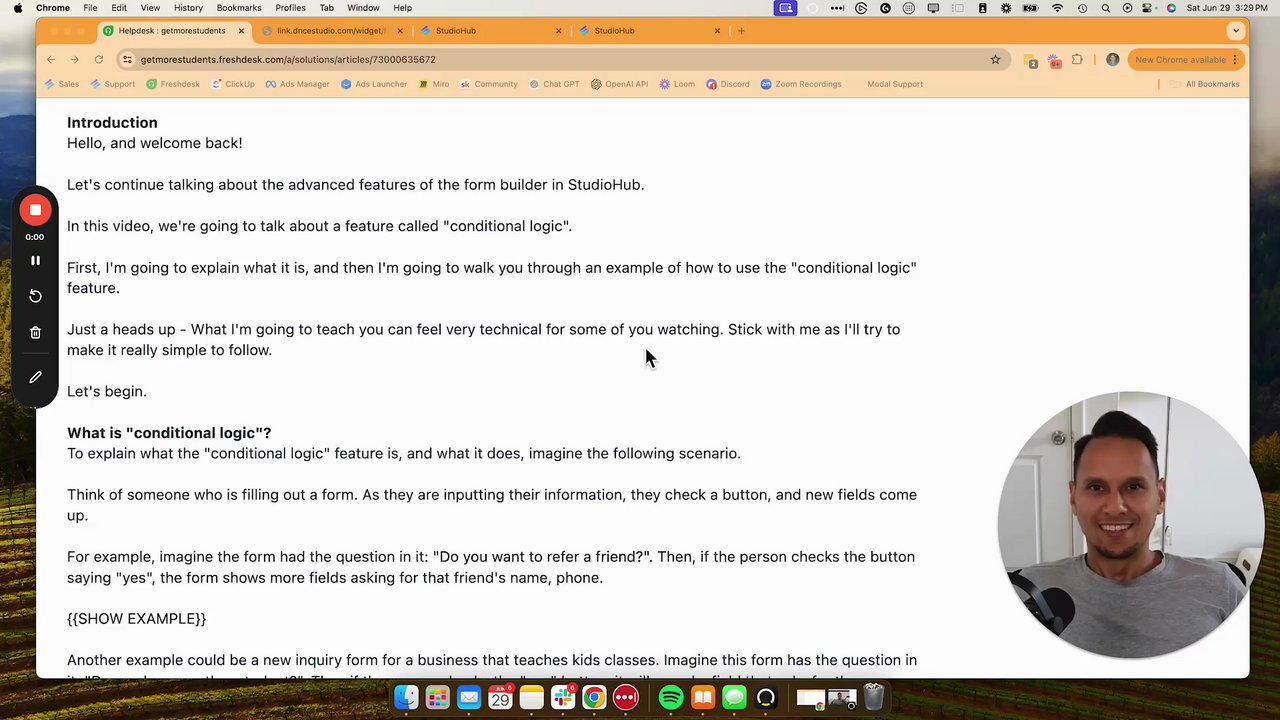Bookmark this page with the star icon

[995, 60]
